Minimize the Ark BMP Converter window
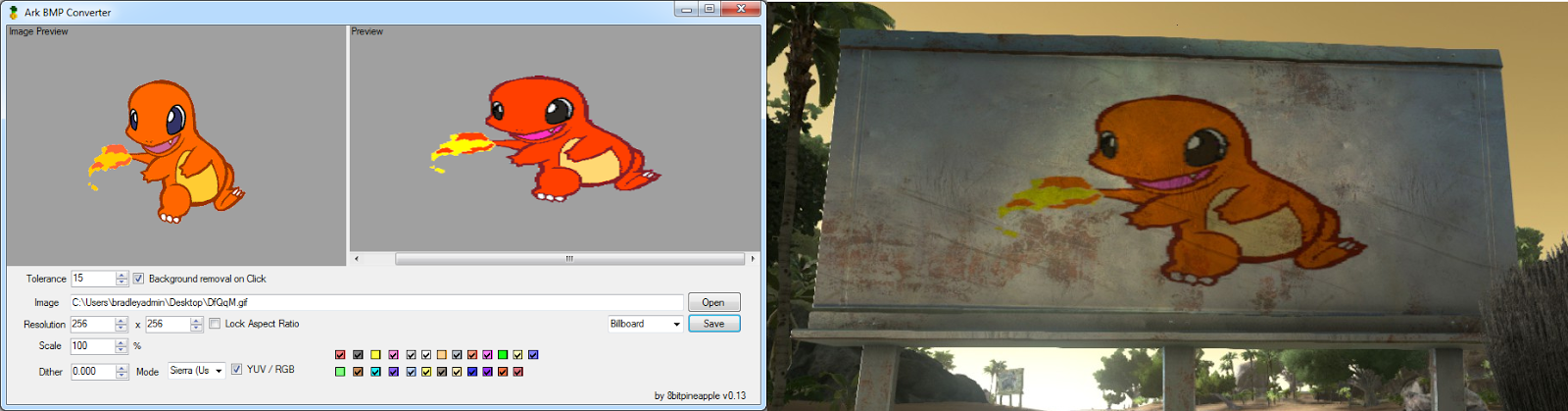The height and width of the screenshot is (411, 1568). click(686, 9)
